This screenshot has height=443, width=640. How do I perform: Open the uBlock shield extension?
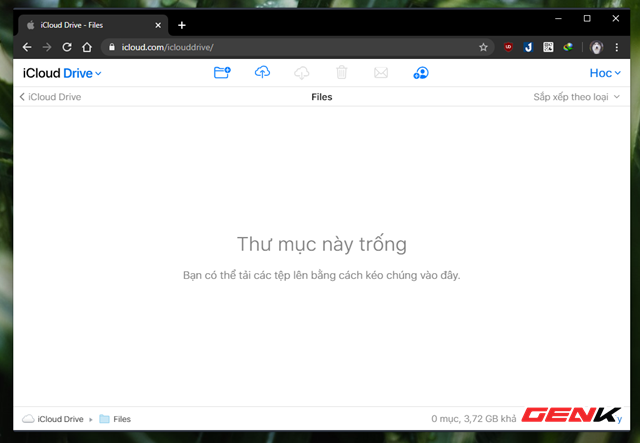click(508, 47)
